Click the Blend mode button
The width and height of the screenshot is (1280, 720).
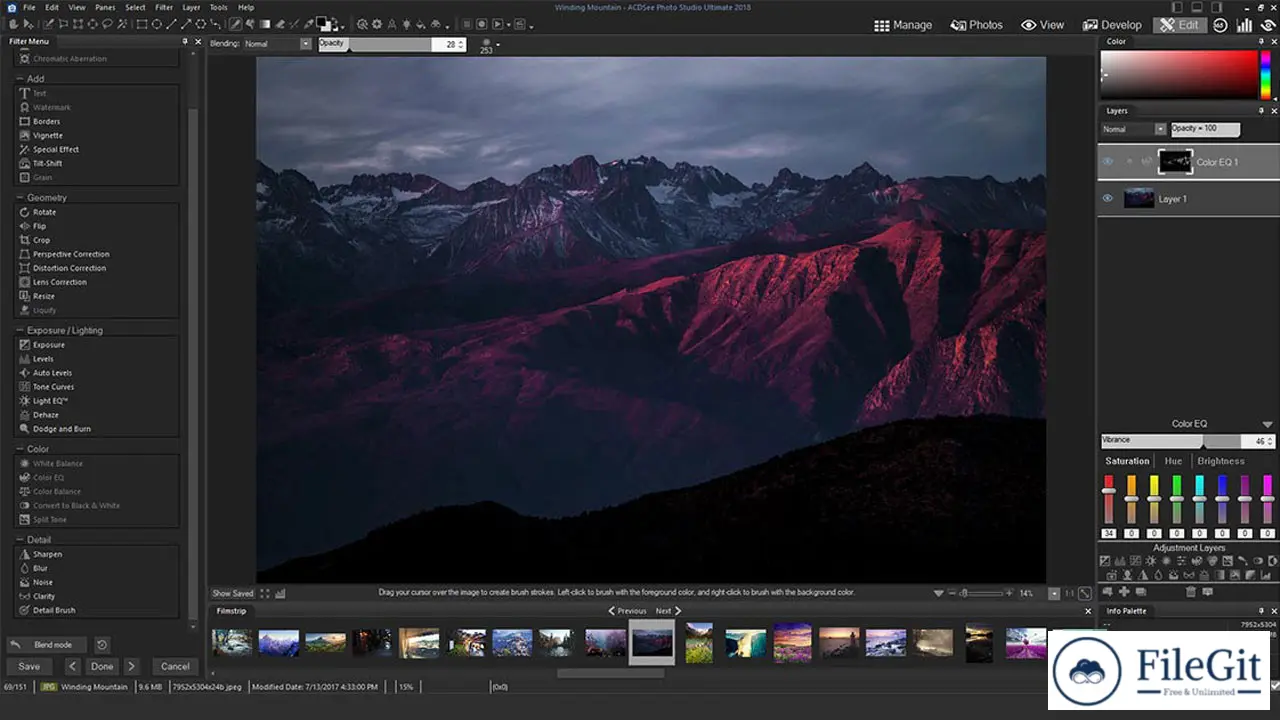[x=47, y=645]
